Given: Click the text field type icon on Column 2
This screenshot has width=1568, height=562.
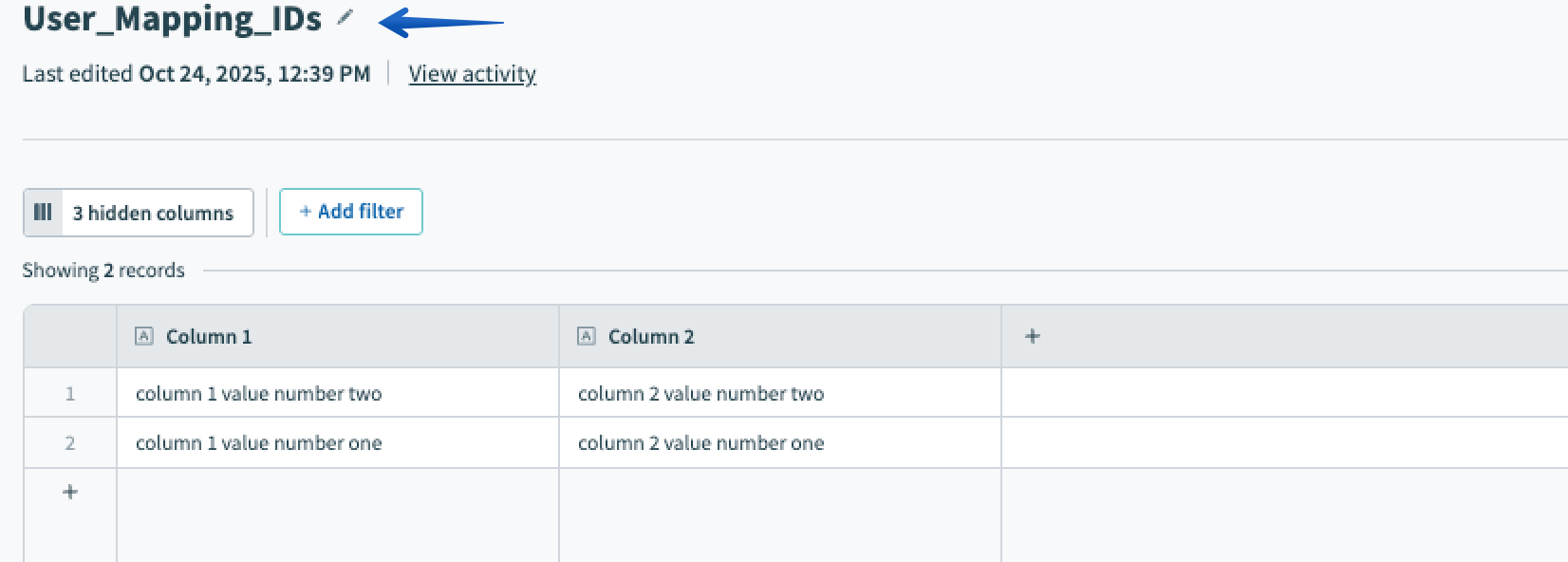Looking at the screenshot, I should [586, 335].
